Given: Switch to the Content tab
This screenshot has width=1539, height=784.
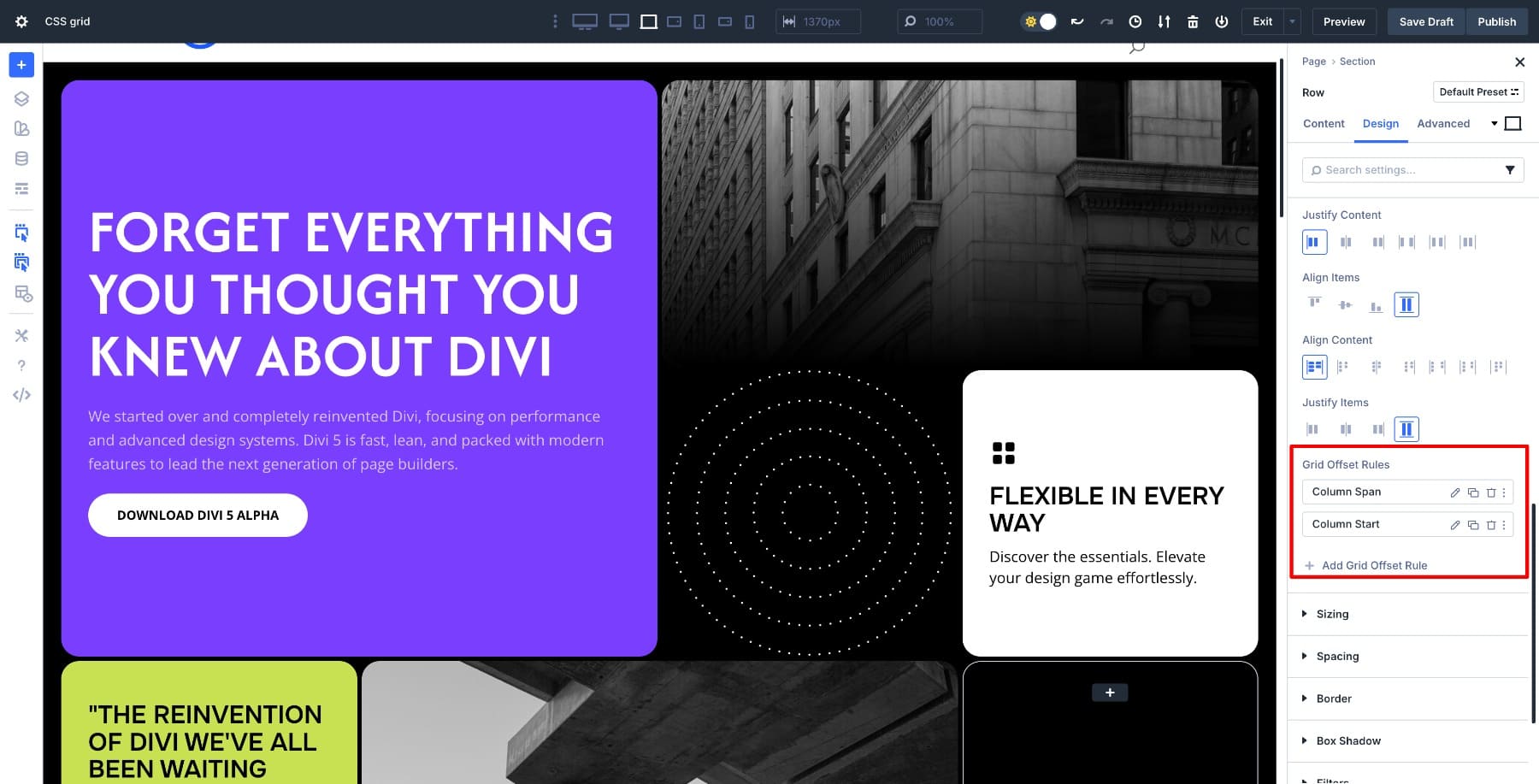Looking at the screenshot, I should coord(1324,123).
